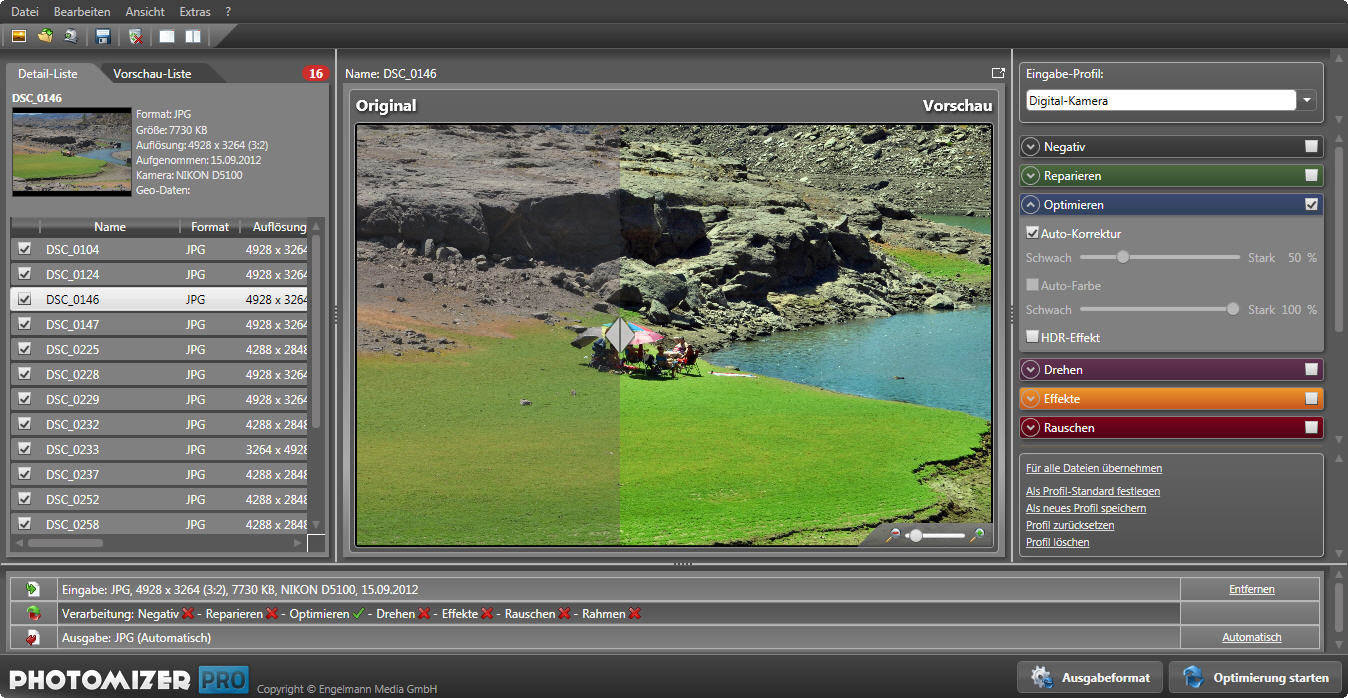Expand the Effekte section
This screenshot has height=698, width=1348.
pyautogui.click(x=1031, y=399)
